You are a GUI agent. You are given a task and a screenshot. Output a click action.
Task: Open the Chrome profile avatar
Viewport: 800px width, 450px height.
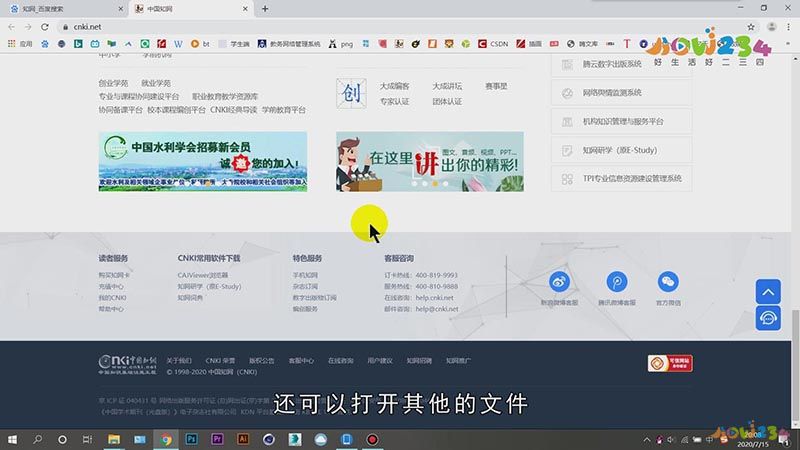tap(771, 27)
